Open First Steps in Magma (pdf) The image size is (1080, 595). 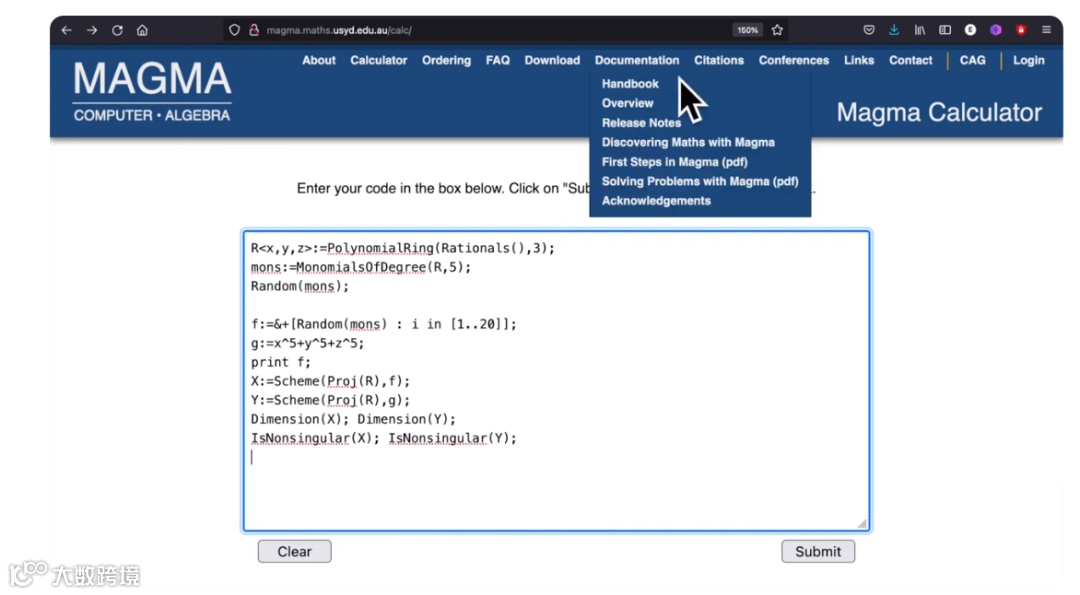(674, 162)
